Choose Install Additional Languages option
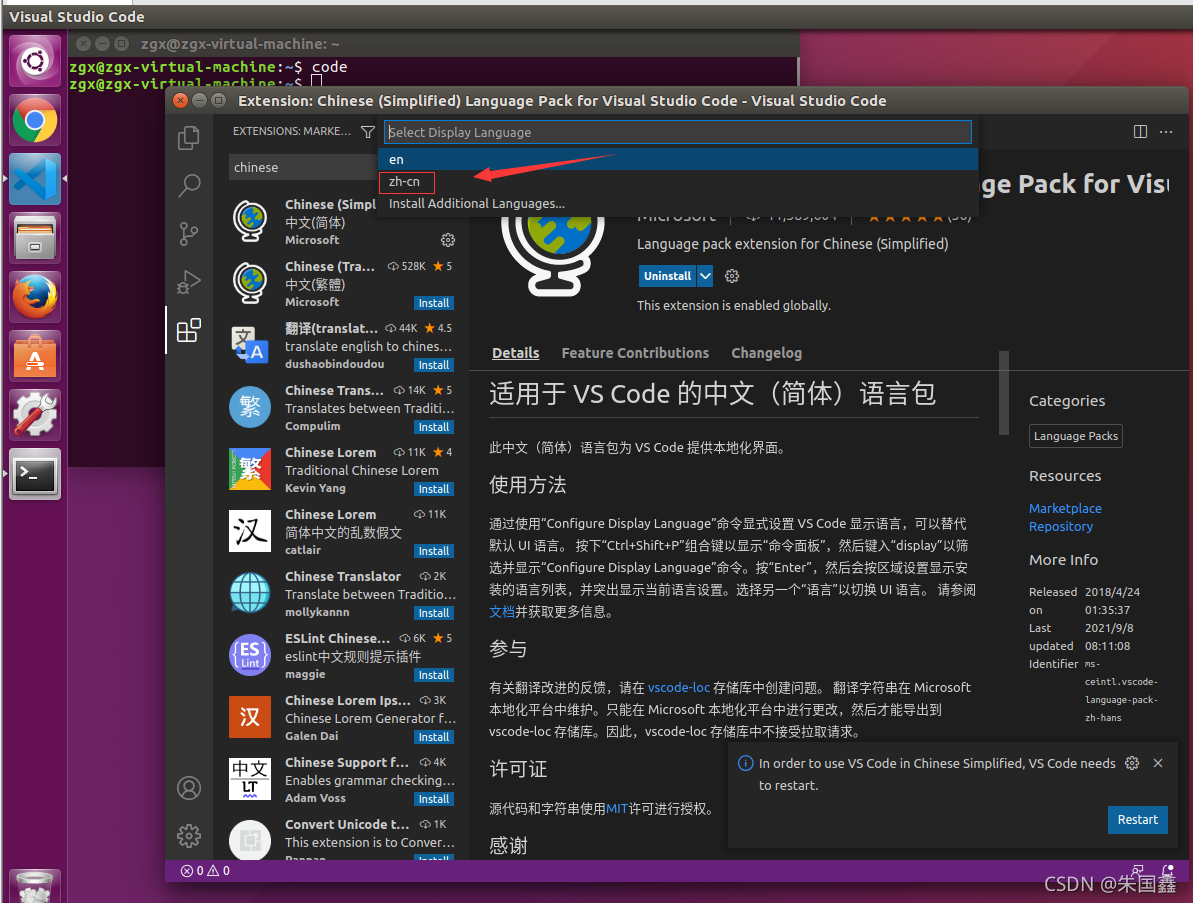1193x903 pixels. coord(678,204)
